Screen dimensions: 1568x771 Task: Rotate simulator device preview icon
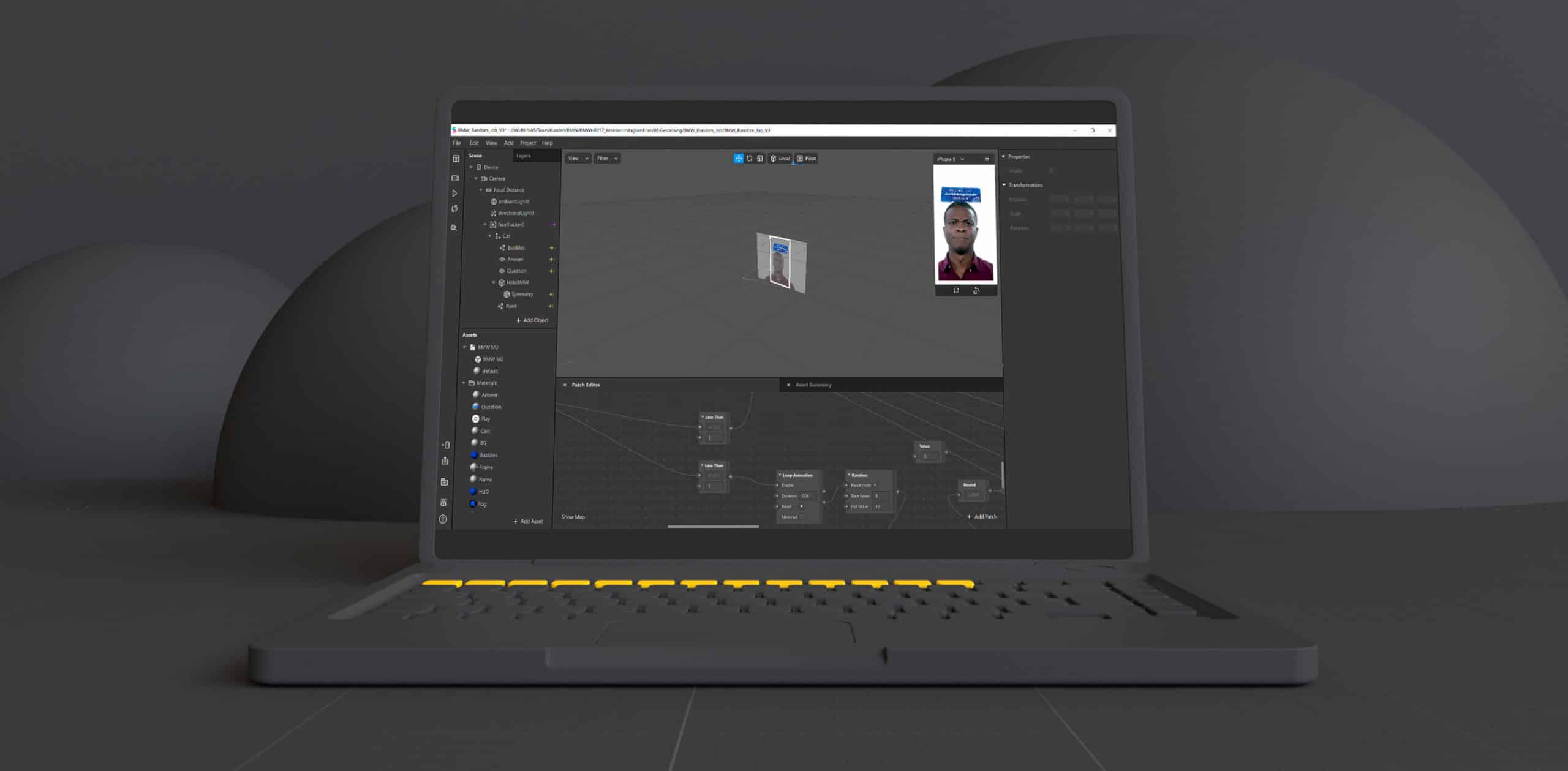[976, 291]
